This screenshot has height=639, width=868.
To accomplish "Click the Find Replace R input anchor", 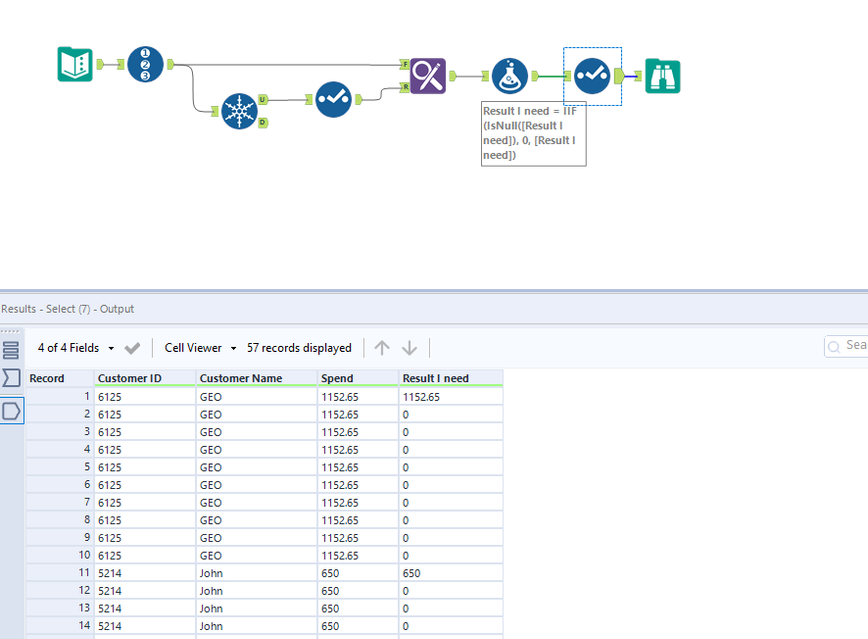I will point(405,87).
